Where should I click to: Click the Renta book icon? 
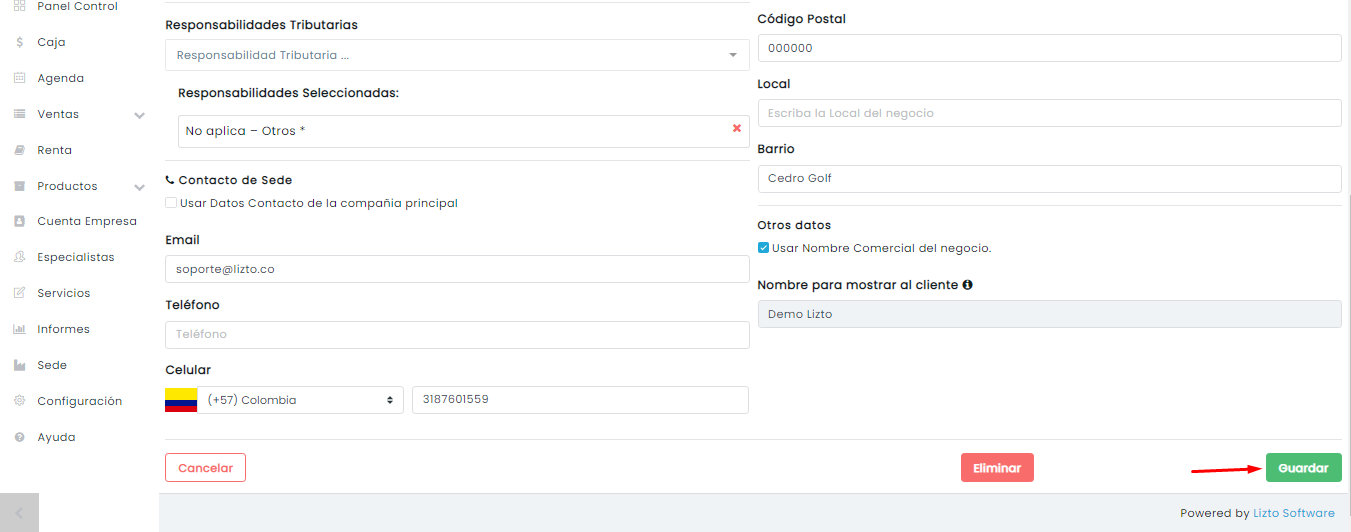coord(19,150)
